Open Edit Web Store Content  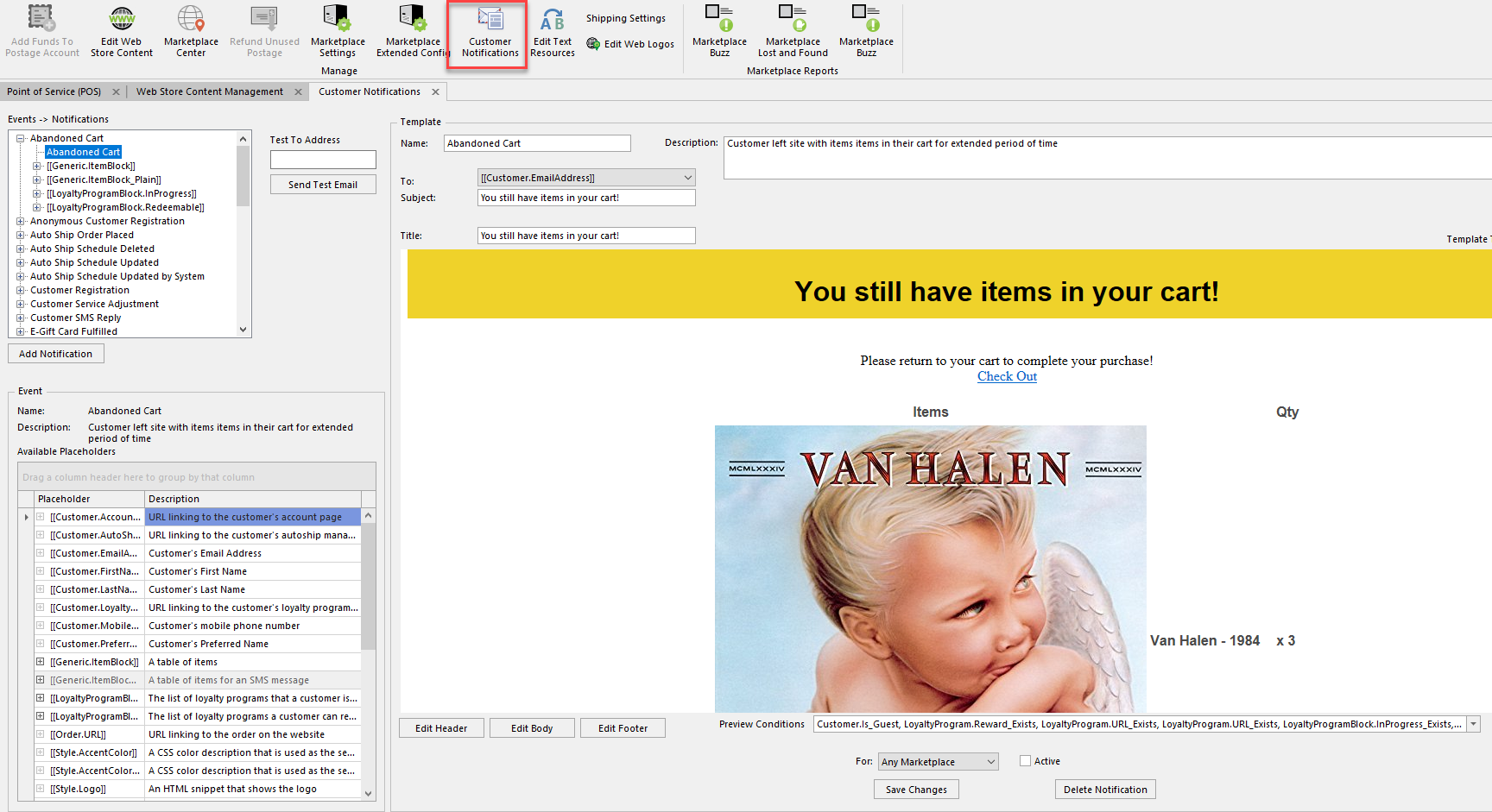(x=122, y=31)
